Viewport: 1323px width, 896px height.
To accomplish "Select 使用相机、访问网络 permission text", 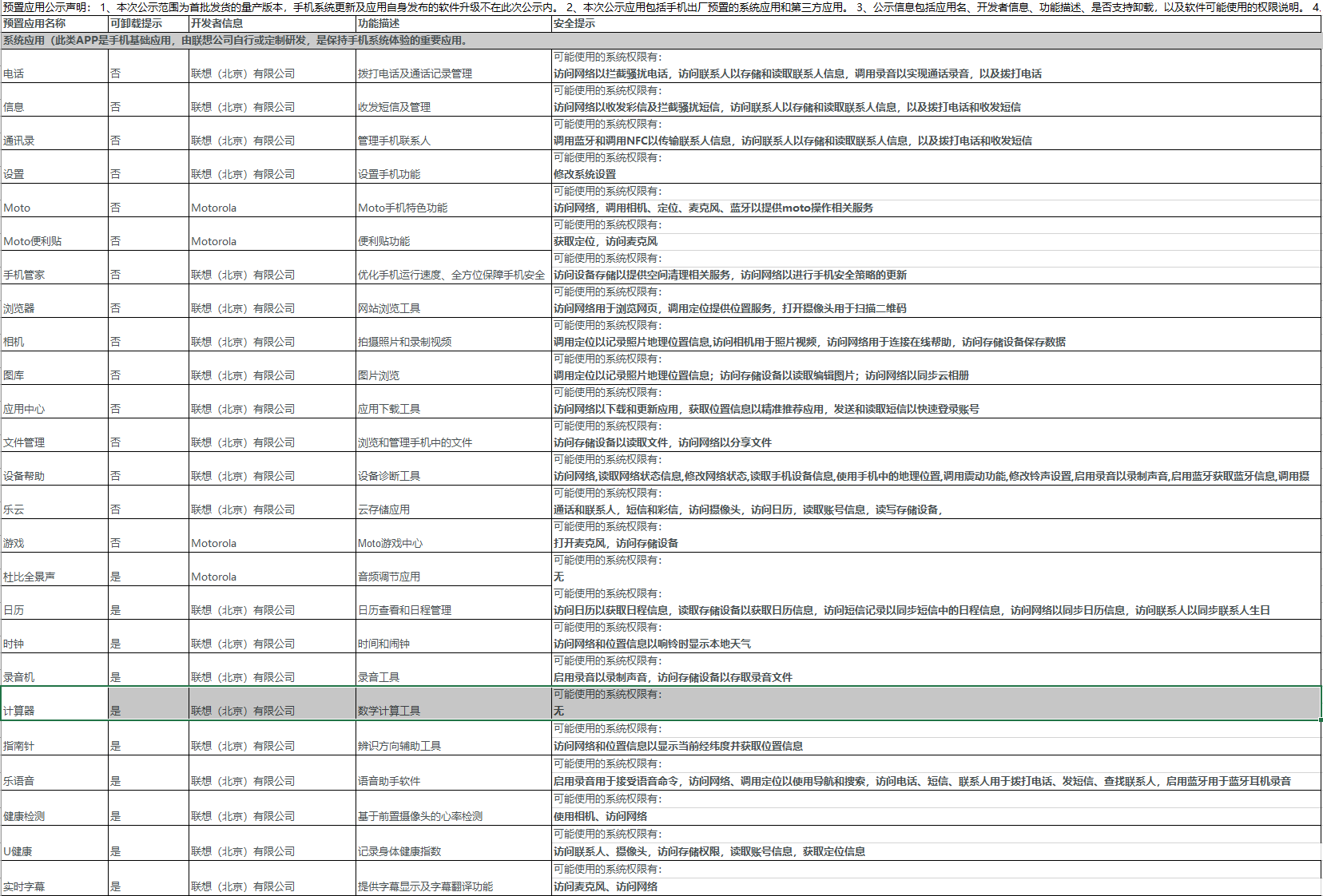I will (601, 816).
